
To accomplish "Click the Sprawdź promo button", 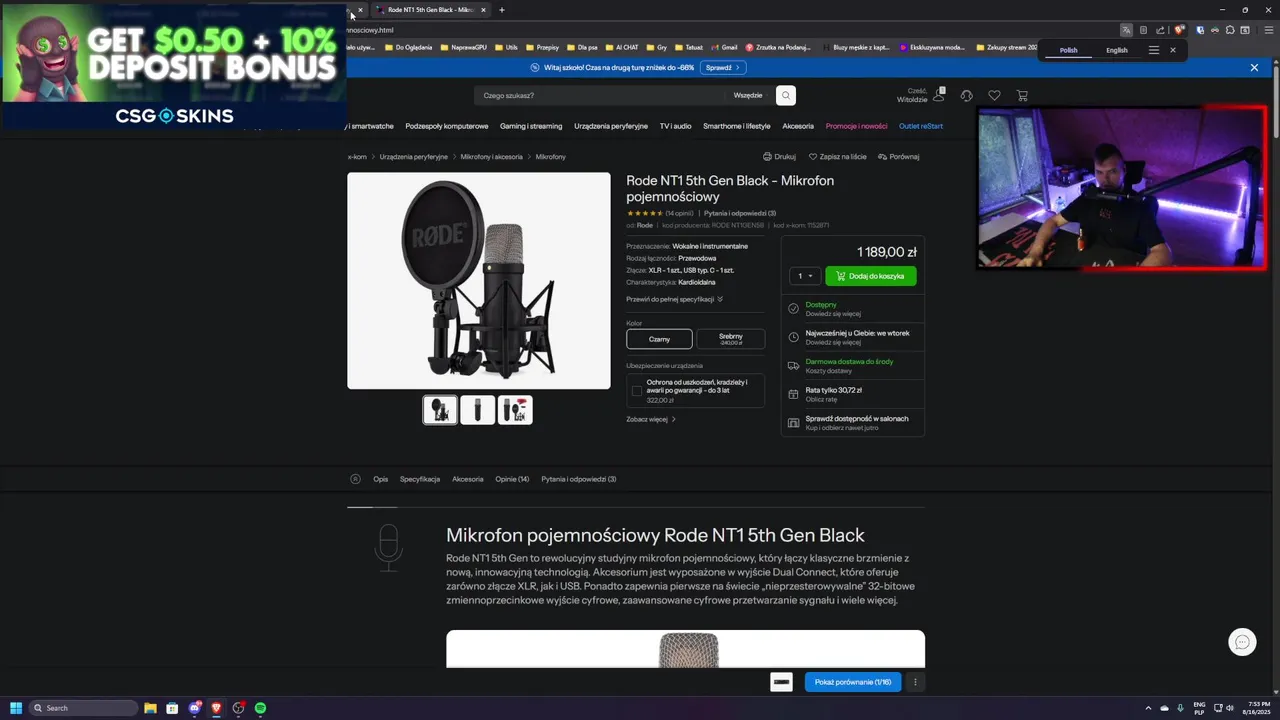I will pyautogui.click(x=722, y=68).
